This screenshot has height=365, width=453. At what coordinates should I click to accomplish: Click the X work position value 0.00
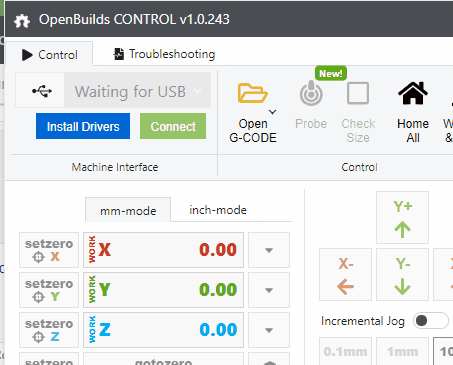click(x=218, y=250)
